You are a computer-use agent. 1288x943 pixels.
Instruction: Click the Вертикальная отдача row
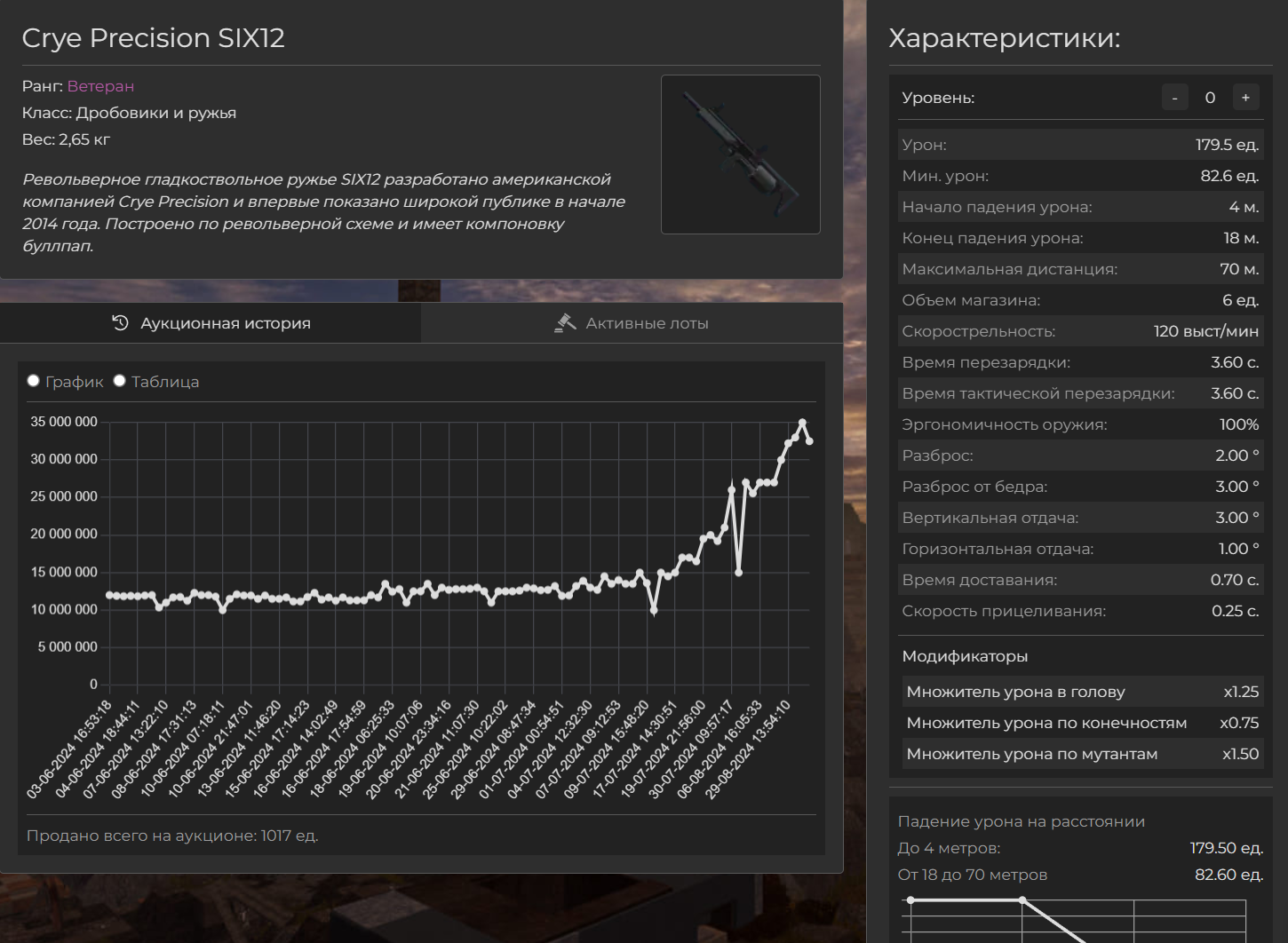point(1080,518)
